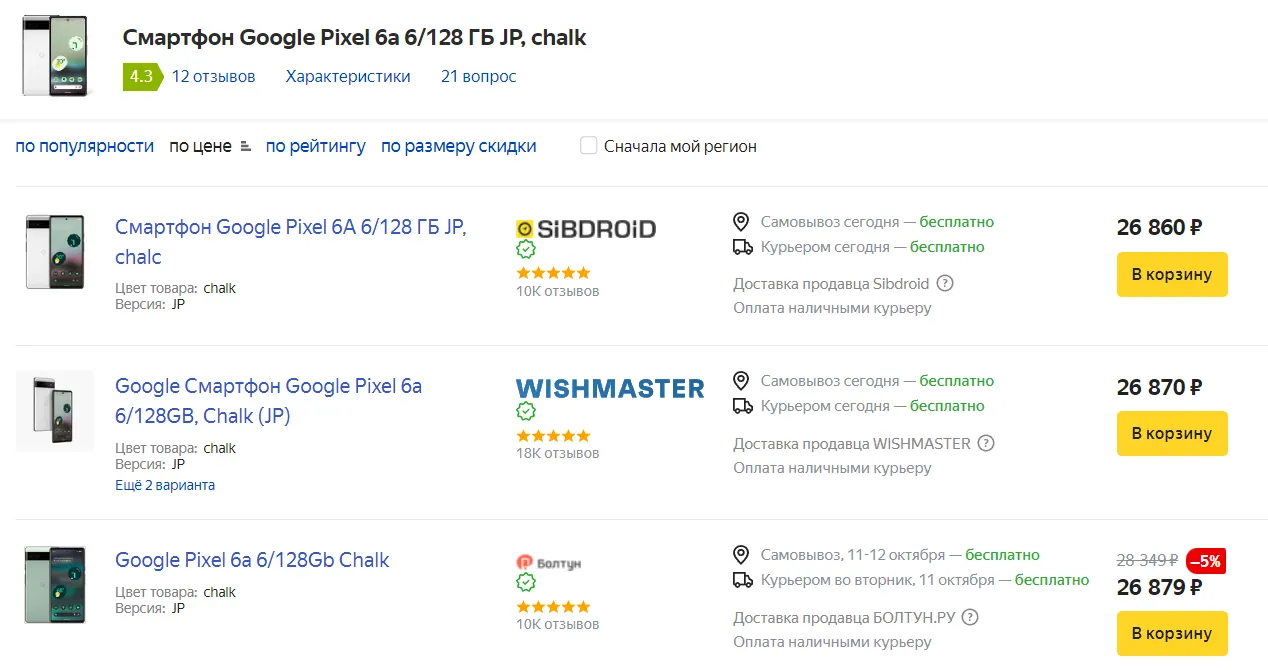The height and width of the screenshot is (670, 1268).
Task: Click the БОЛТУН.РУ delivery help question icon
Action: click(x=969, y=617)
